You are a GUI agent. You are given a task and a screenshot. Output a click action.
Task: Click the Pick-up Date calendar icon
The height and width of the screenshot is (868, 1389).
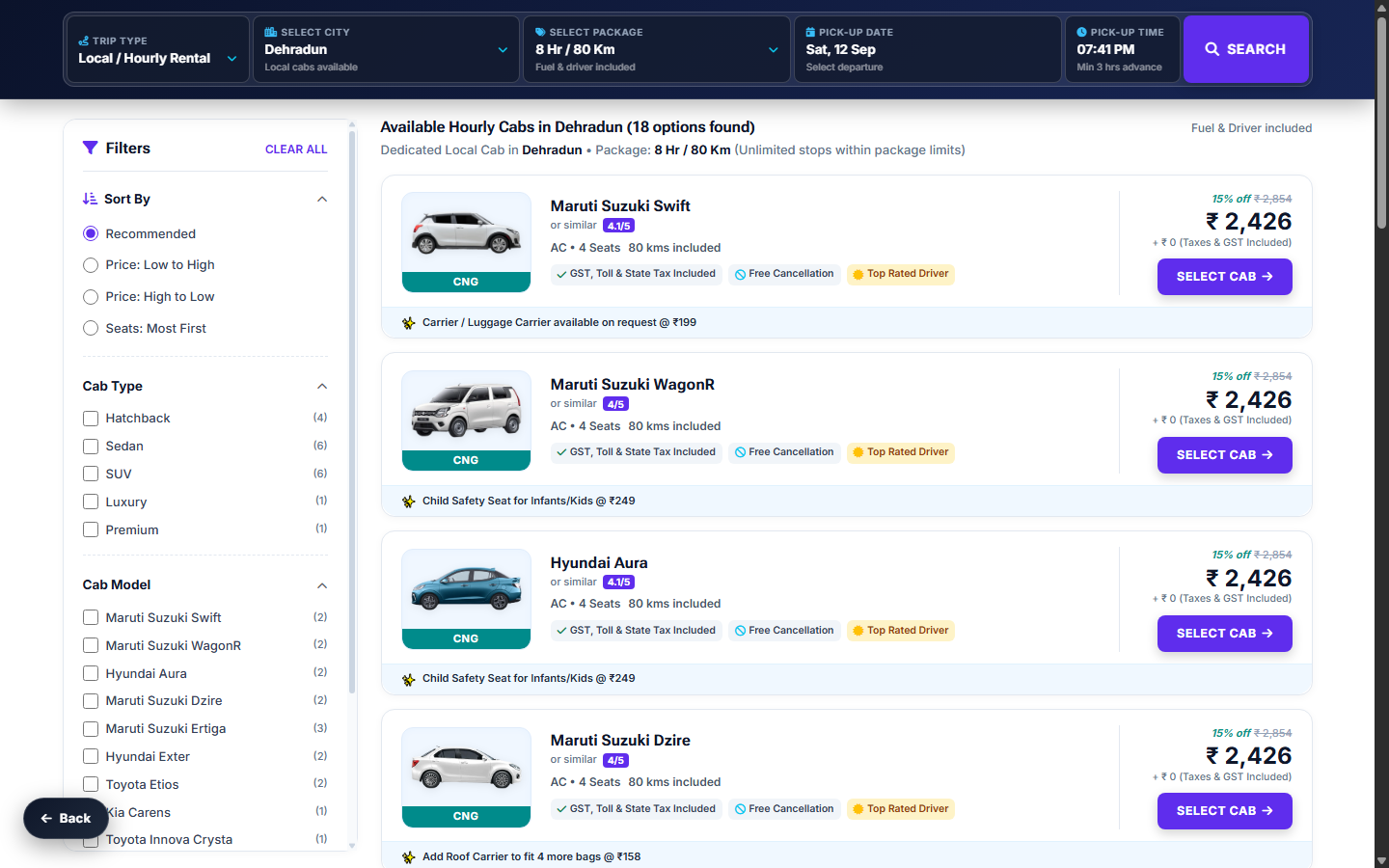pyautogui.click(x=811, y=32)
